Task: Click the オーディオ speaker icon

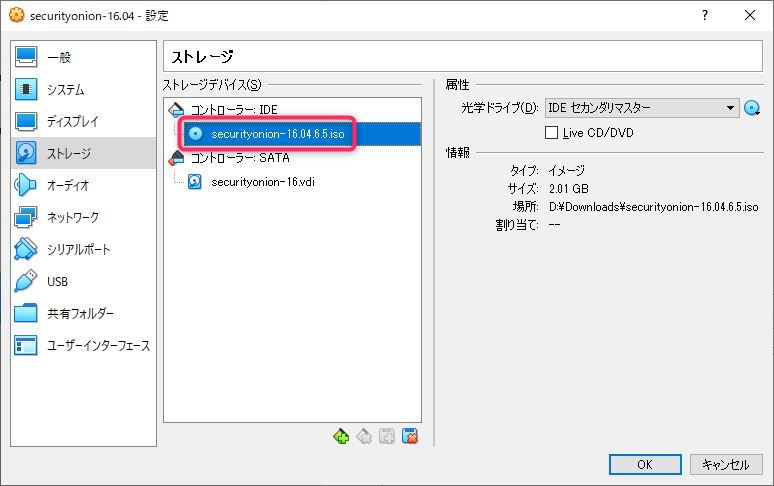Action: [26, 185]
